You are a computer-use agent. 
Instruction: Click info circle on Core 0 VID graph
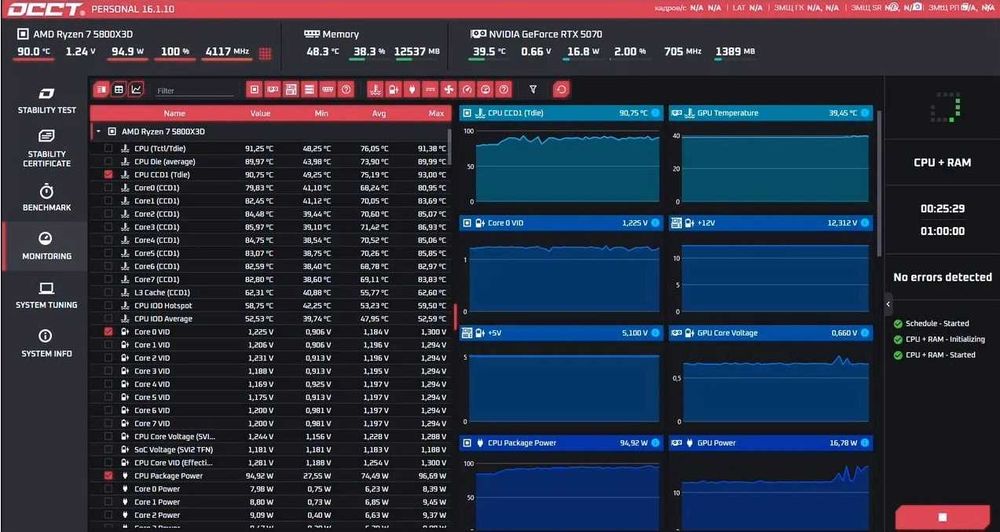pos(655,223)
